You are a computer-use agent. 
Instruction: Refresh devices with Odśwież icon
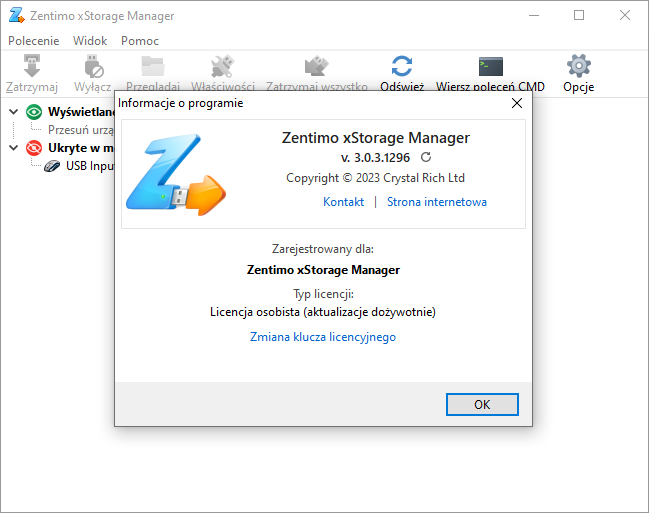pos(402,66)
